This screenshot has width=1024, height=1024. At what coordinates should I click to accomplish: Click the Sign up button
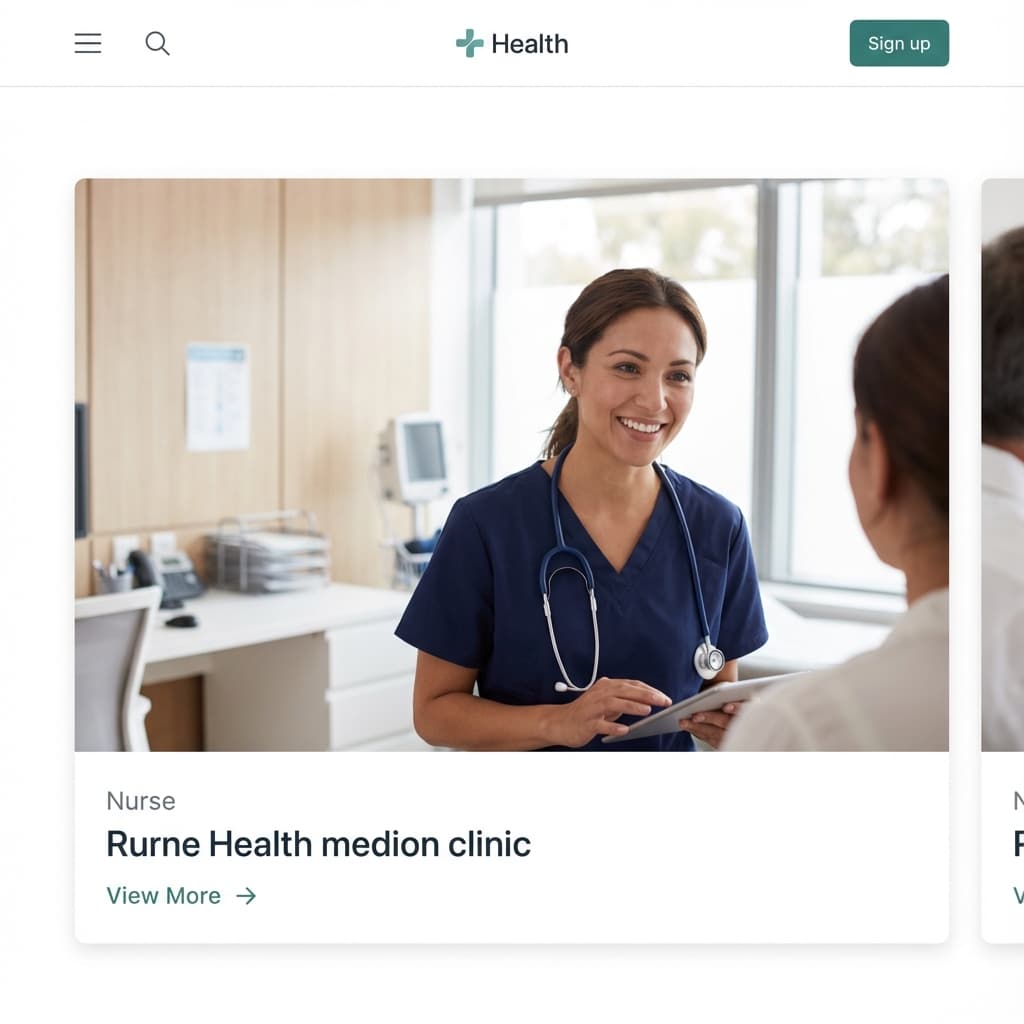(x=899, y=43)
